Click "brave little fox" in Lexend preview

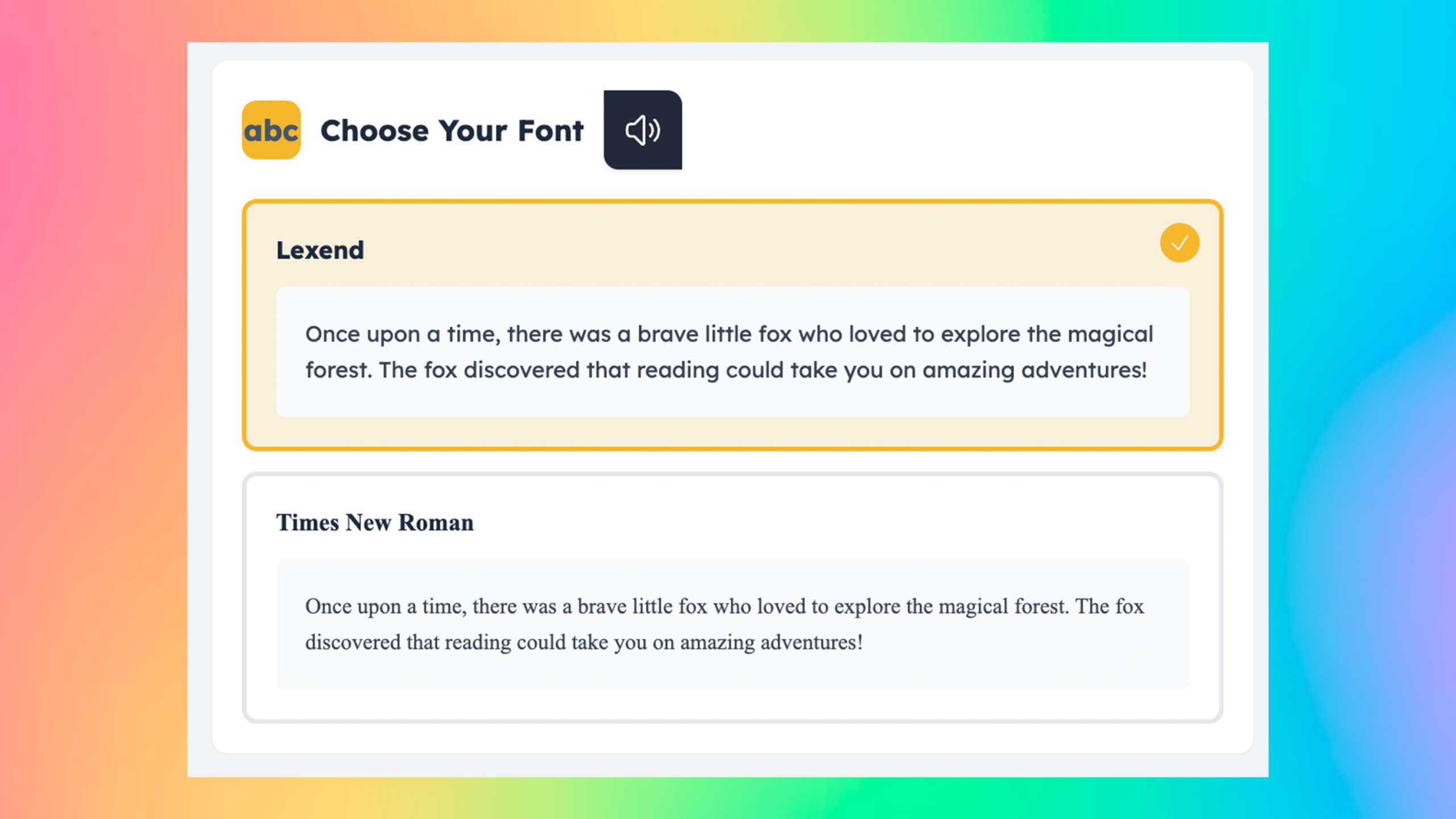coord(714,334)
